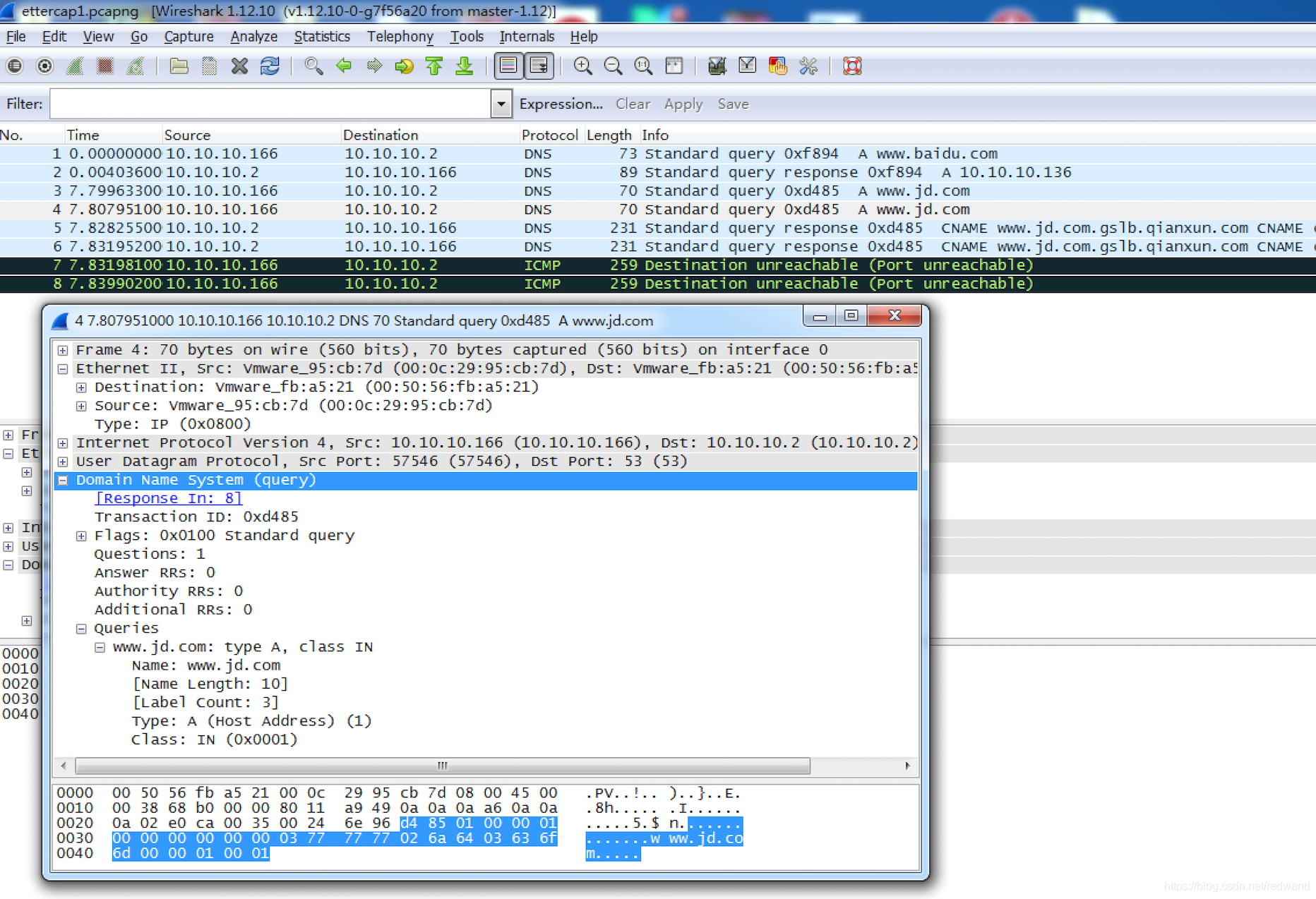Image resolution: width=1316 pixels, height=899 pixels.
Task: Restart the running capture icon
Action: pyautogui.click(x=136, y=66)
